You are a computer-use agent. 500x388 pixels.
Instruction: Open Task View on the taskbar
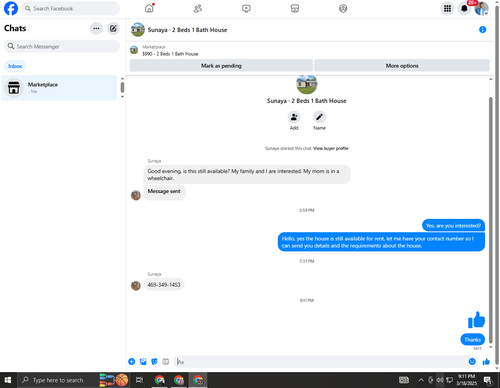click(139, 380)
